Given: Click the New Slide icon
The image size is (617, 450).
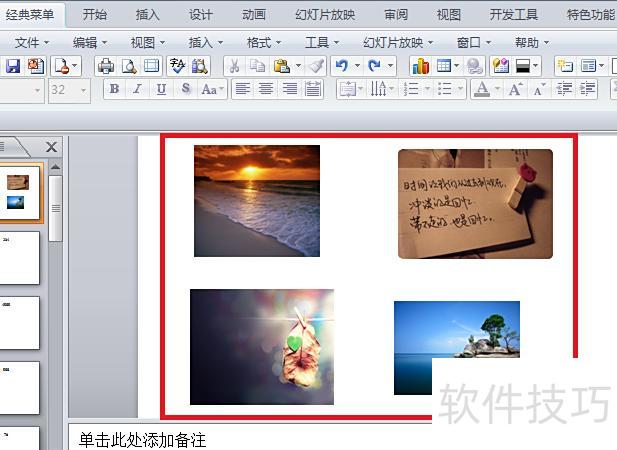Looking at the screenshot, I should pyautogui.click(x=565, y=66).
